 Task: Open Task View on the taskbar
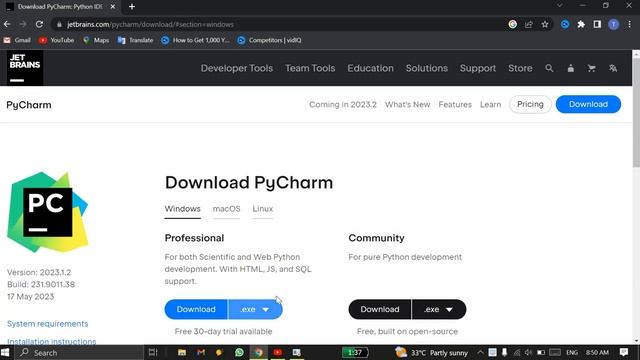[x=153, y=352]
